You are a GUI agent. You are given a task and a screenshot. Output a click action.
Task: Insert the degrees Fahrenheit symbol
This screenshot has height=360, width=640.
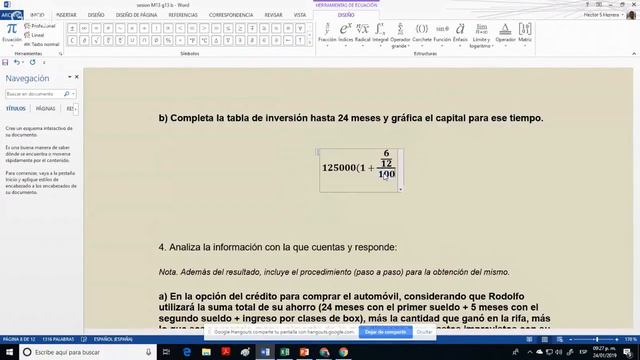(192, 40)
